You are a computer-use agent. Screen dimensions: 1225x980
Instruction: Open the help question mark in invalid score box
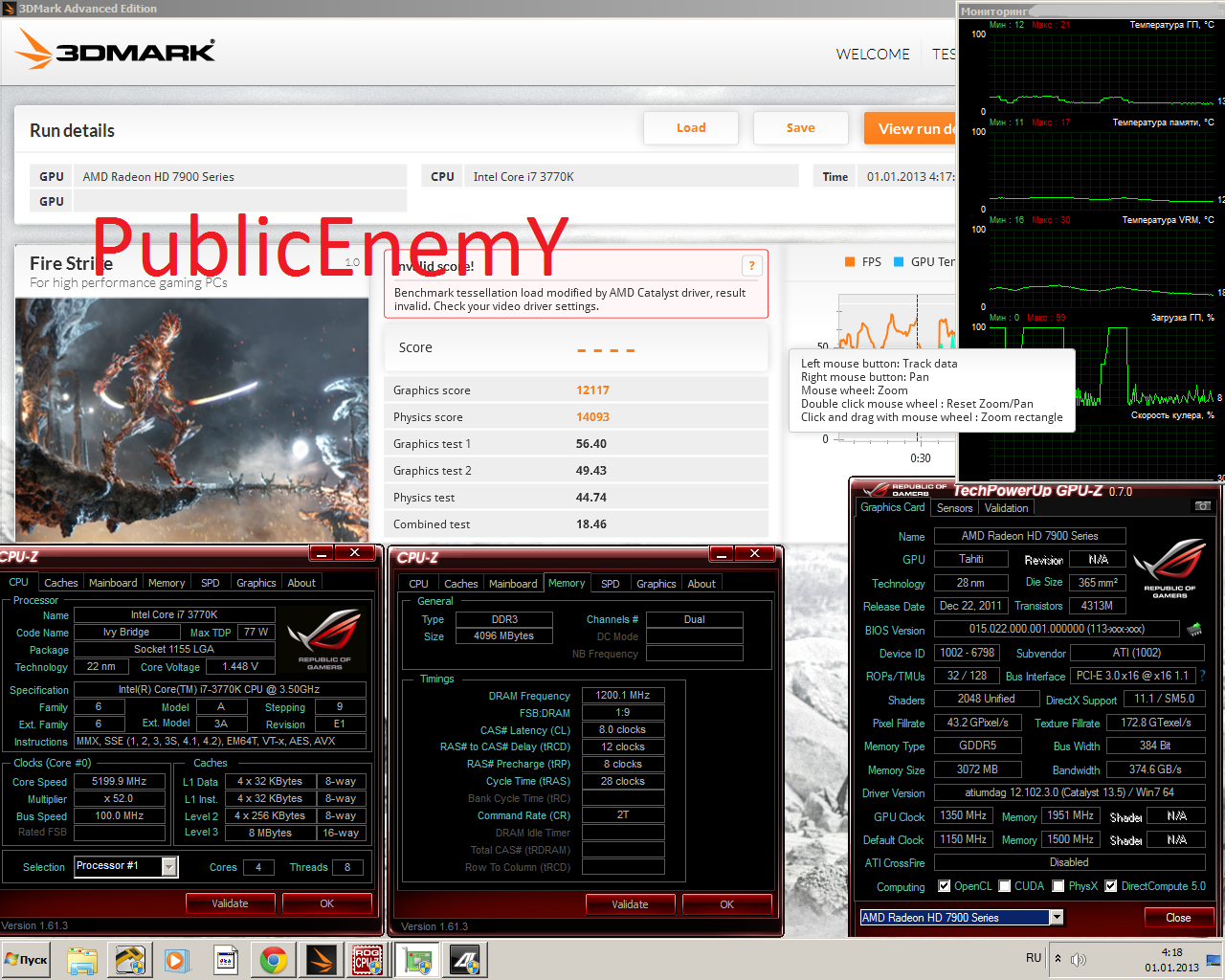point(751,266)
